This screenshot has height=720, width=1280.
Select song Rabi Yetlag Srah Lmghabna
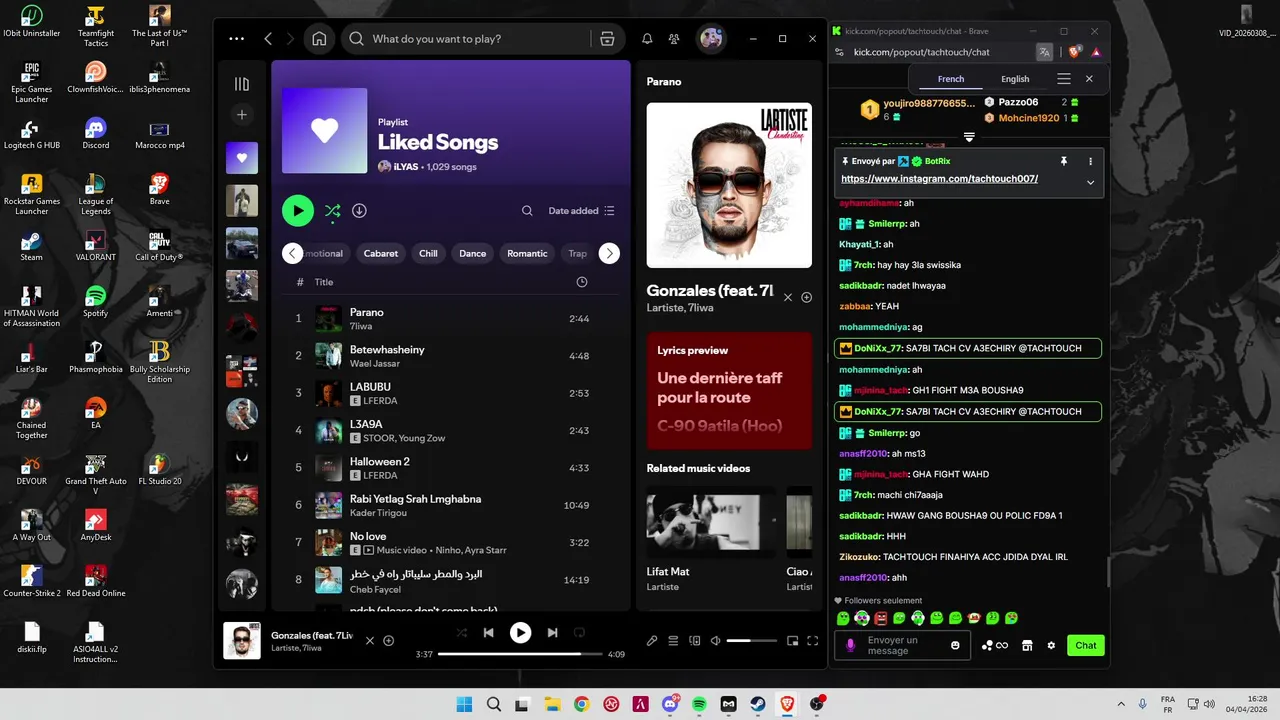click(452, 505)
